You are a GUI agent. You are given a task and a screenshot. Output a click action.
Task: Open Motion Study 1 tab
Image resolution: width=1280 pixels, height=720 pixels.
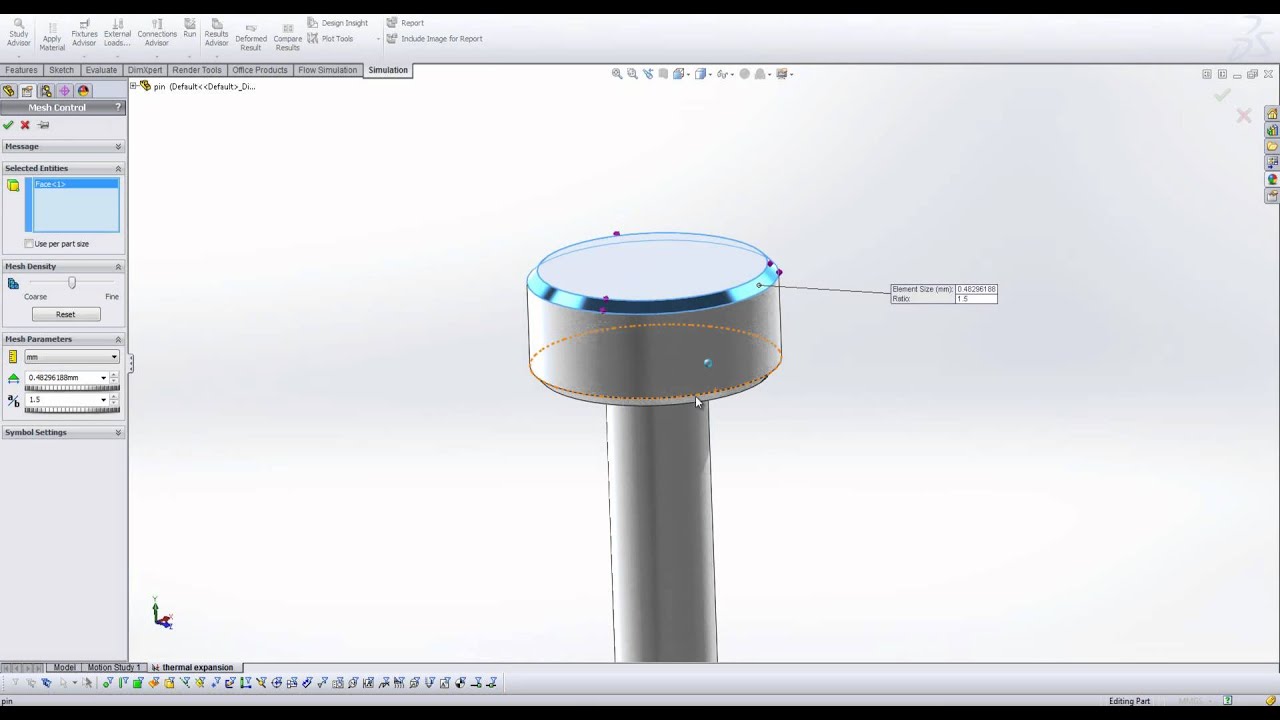pyautogui.click(x=114, y=668)
